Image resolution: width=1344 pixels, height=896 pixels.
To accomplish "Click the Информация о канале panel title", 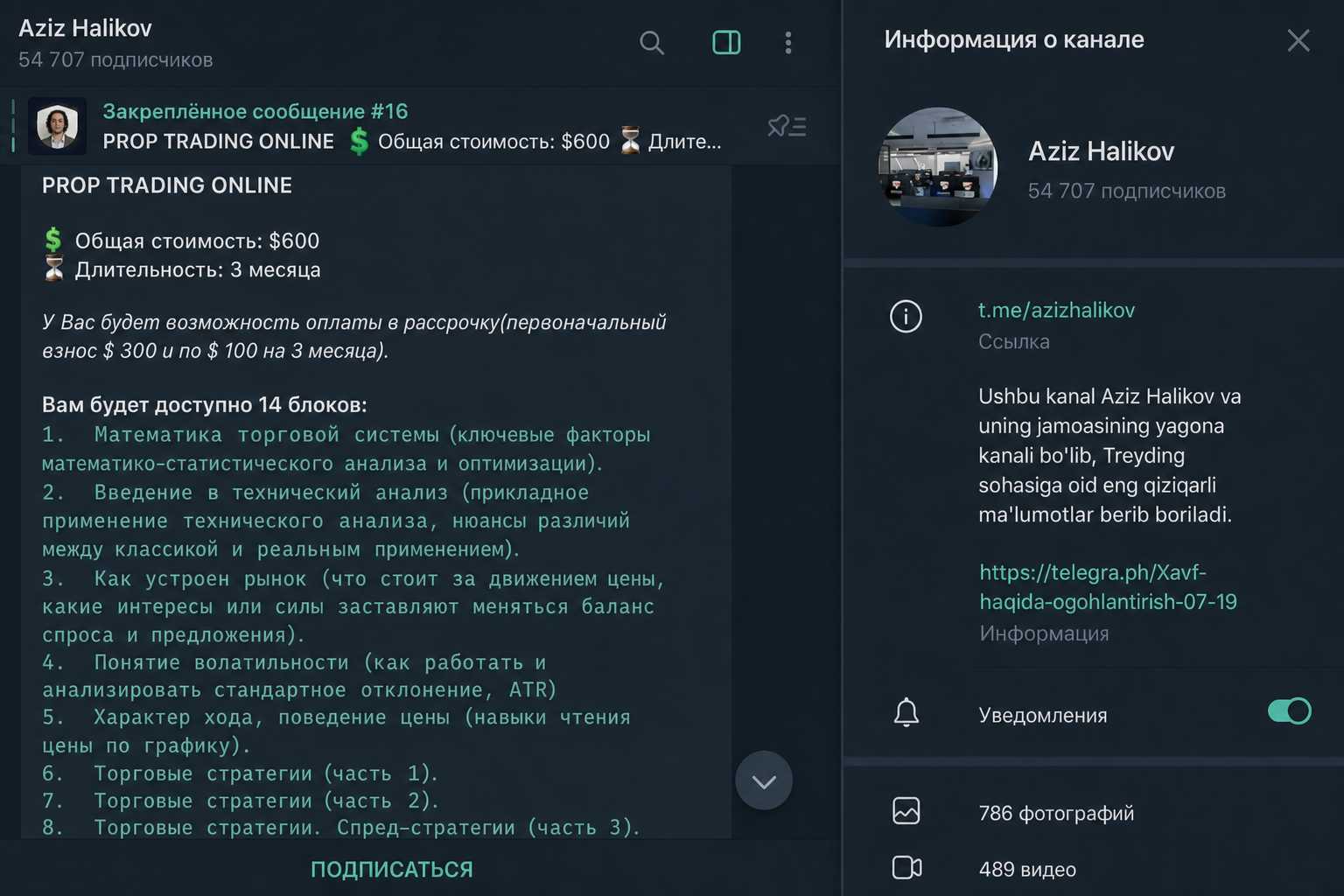I will click(x=1013, y=39).
